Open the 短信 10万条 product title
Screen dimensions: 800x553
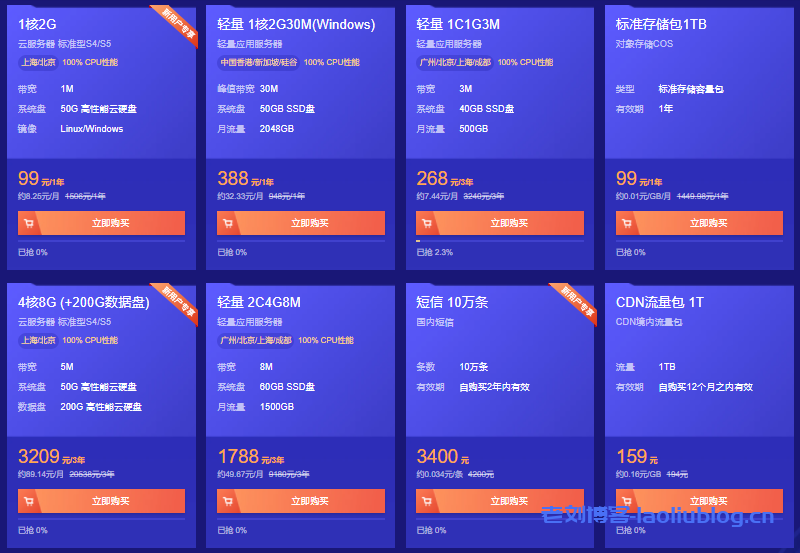point(452,302)
